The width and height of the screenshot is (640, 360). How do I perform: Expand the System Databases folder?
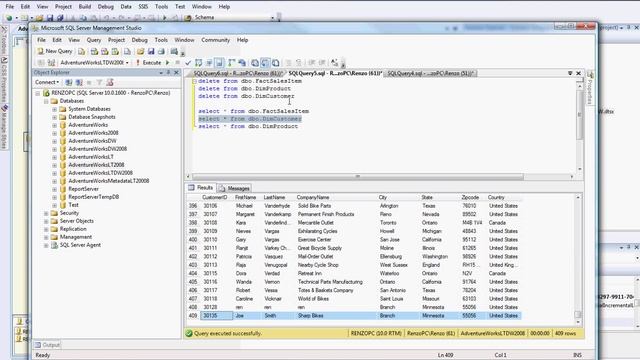(x=54, y=109)
